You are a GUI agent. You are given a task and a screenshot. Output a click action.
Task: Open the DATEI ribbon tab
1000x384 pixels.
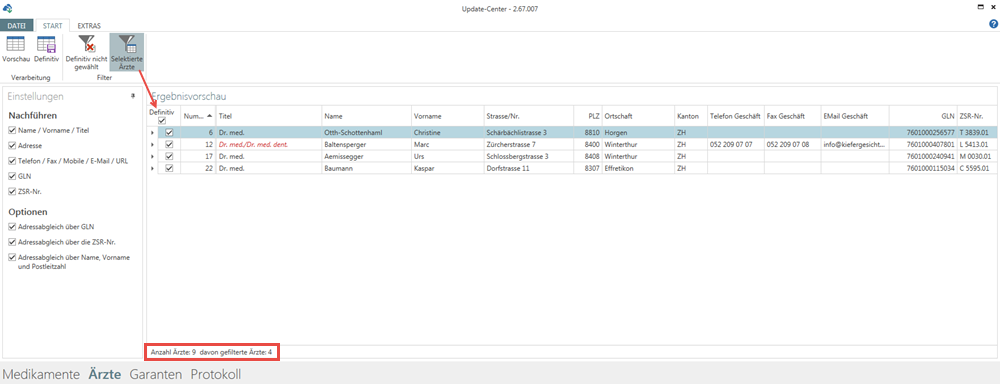[x=17, y=26]
